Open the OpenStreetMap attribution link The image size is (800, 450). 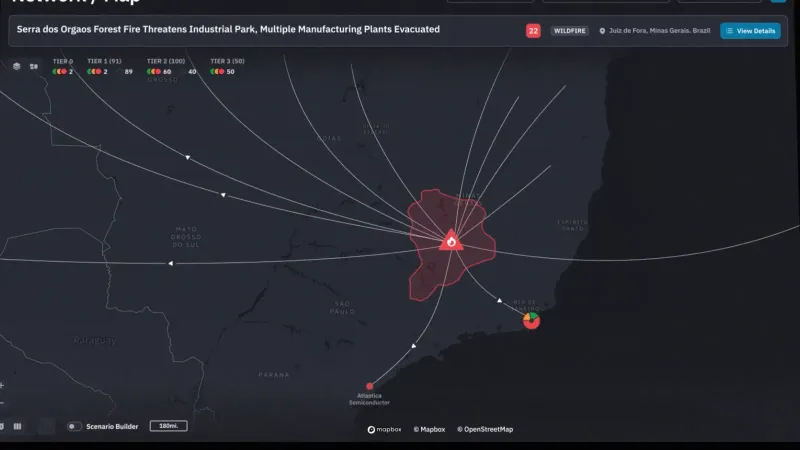pyautogui.click(x=485, y=430)
